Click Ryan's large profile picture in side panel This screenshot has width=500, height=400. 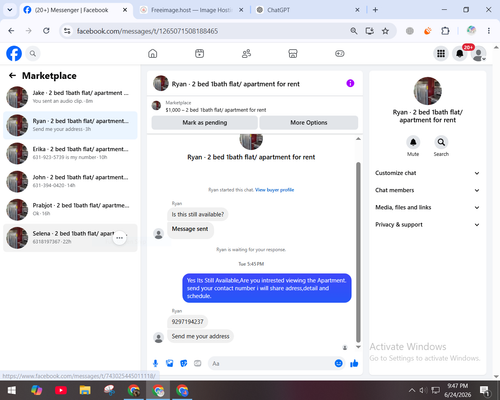pyautogui.click(x=428, y=91)
